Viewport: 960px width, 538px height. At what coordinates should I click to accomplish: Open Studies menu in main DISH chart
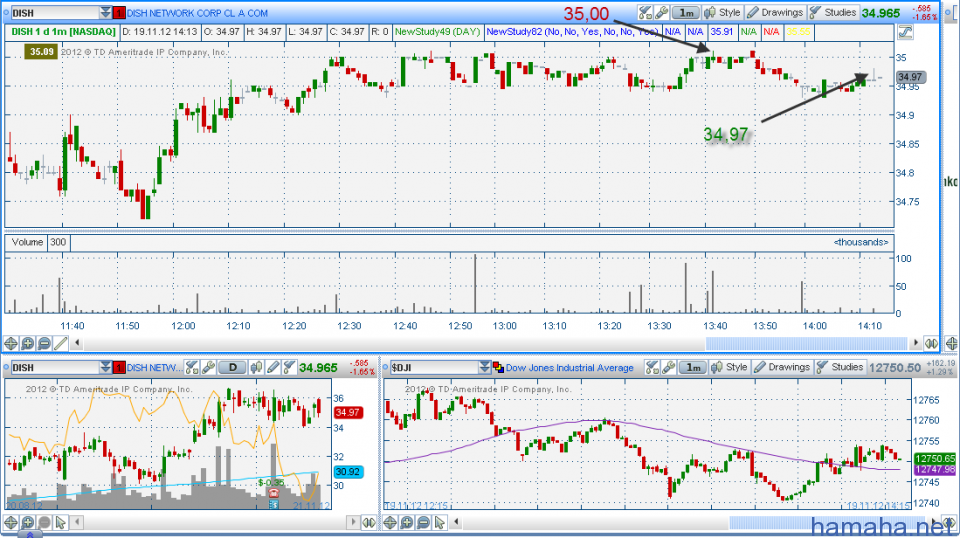pyautogui.click(x=833, y=12)
